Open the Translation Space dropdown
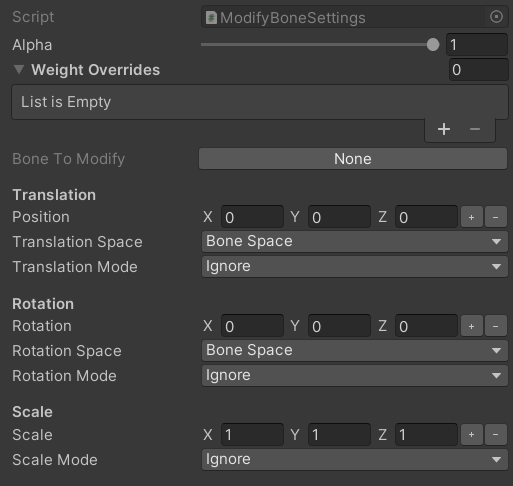Image resolution: width=513 pixels, height=486 pixels. click(x=355, y=241)
